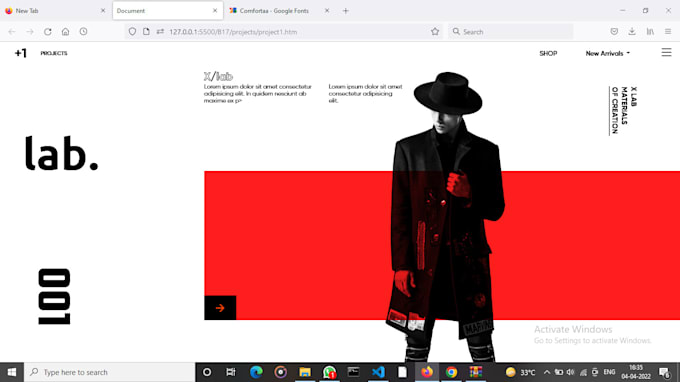Click the large lab. title
This screenshot has height=382, width=680.
[x=62, y=153]
